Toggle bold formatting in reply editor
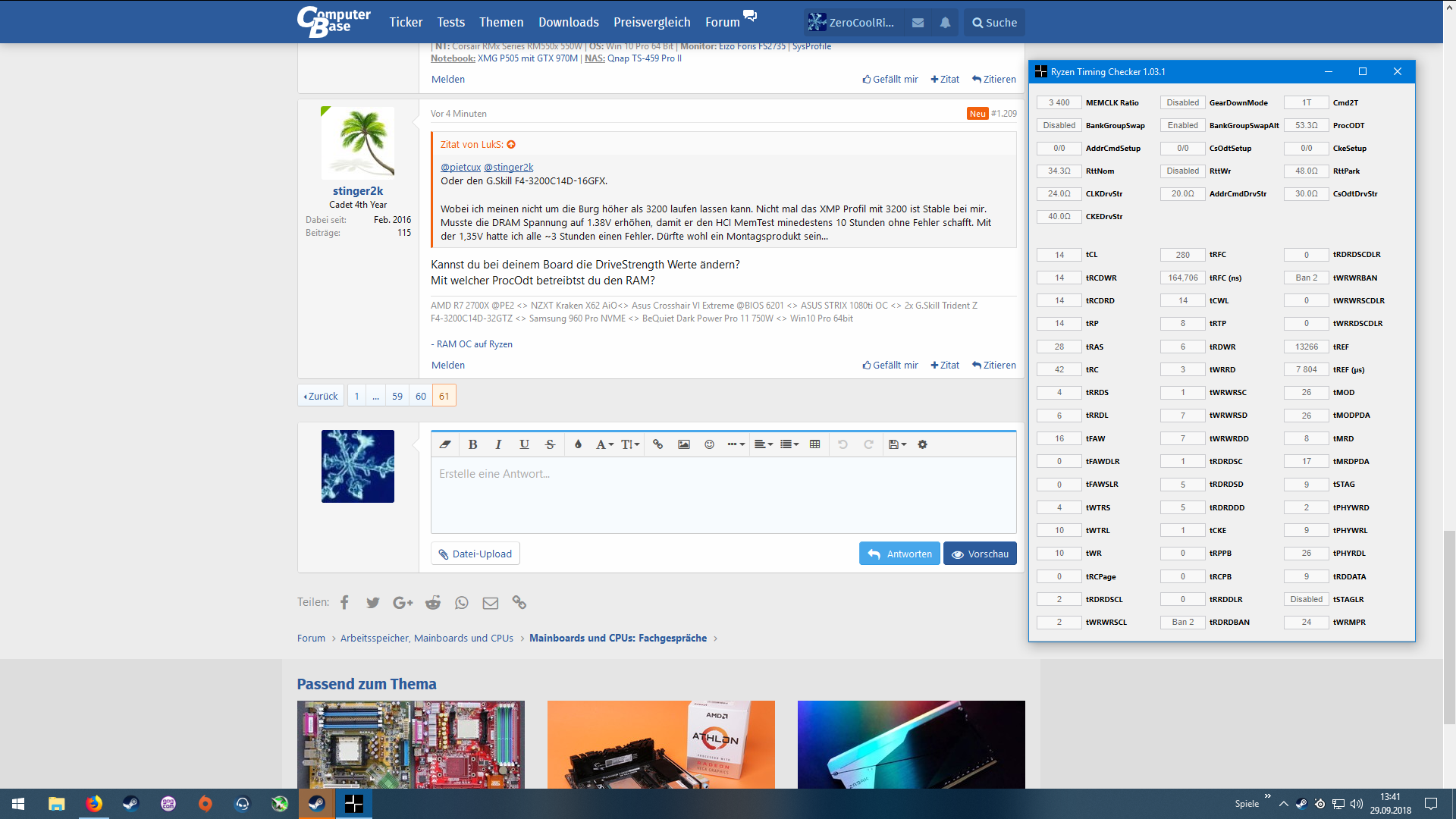The width and height of the screenshot is (1456, 819). 472,444
